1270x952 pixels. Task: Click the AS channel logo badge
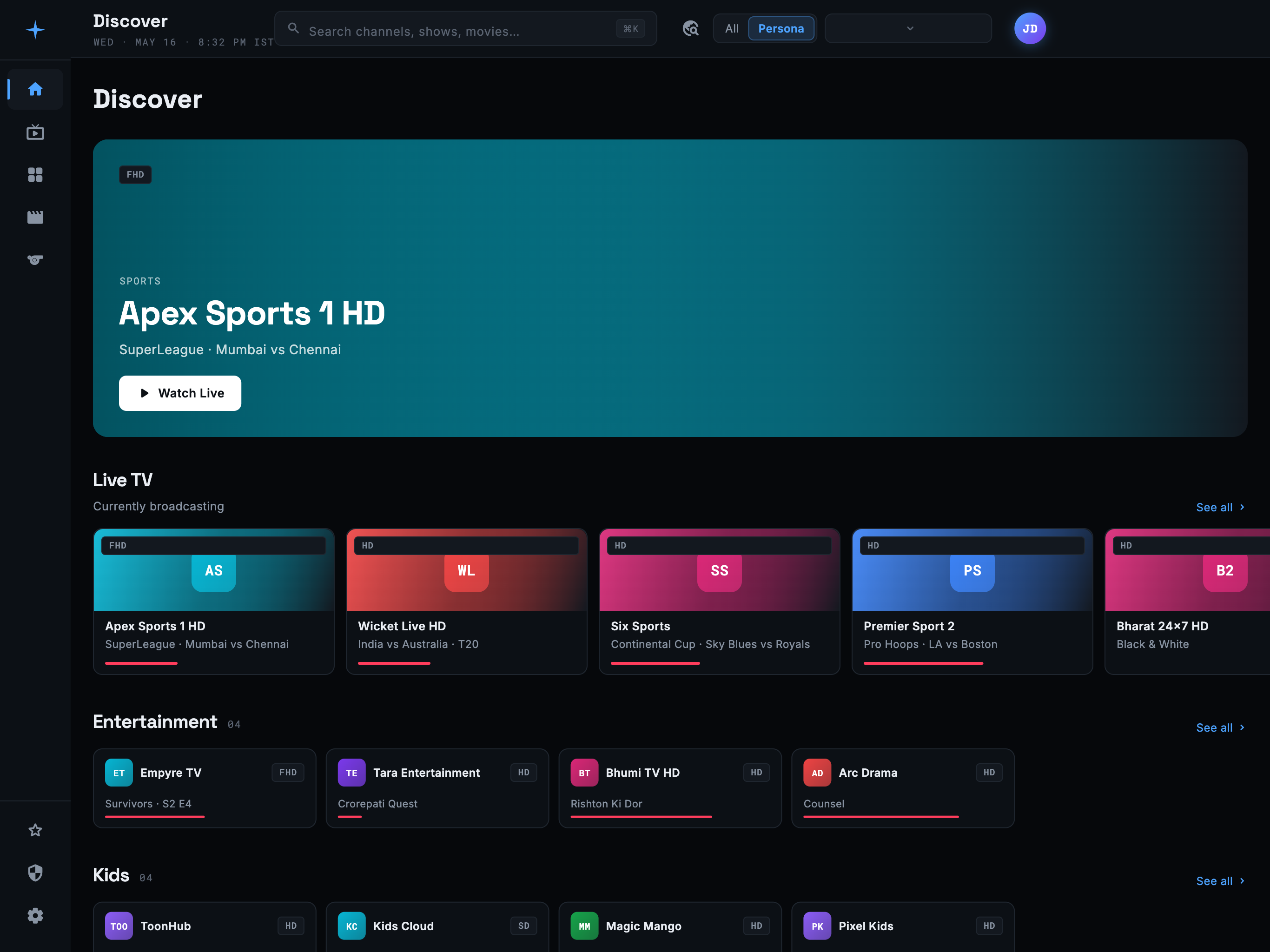[213, 570]
